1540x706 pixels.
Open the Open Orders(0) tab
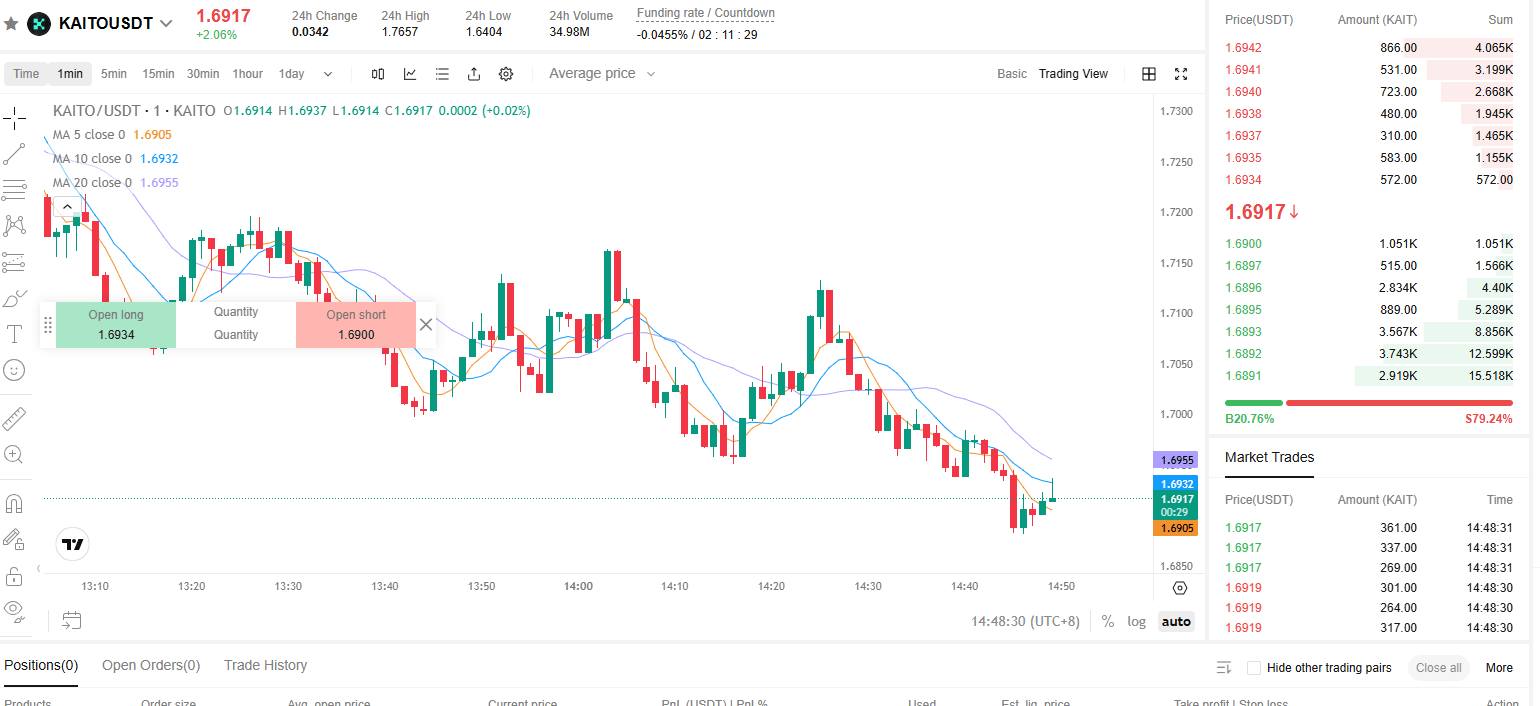click(x=151, y=666)
